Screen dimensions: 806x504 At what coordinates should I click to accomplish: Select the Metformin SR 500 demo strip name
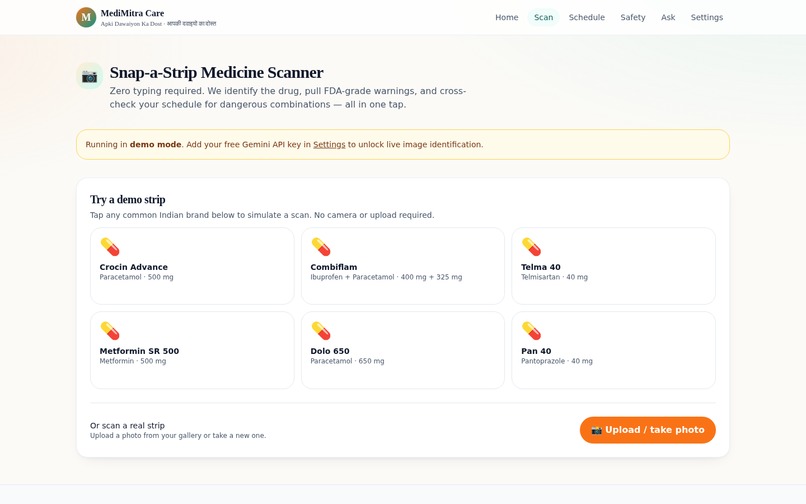139,351
